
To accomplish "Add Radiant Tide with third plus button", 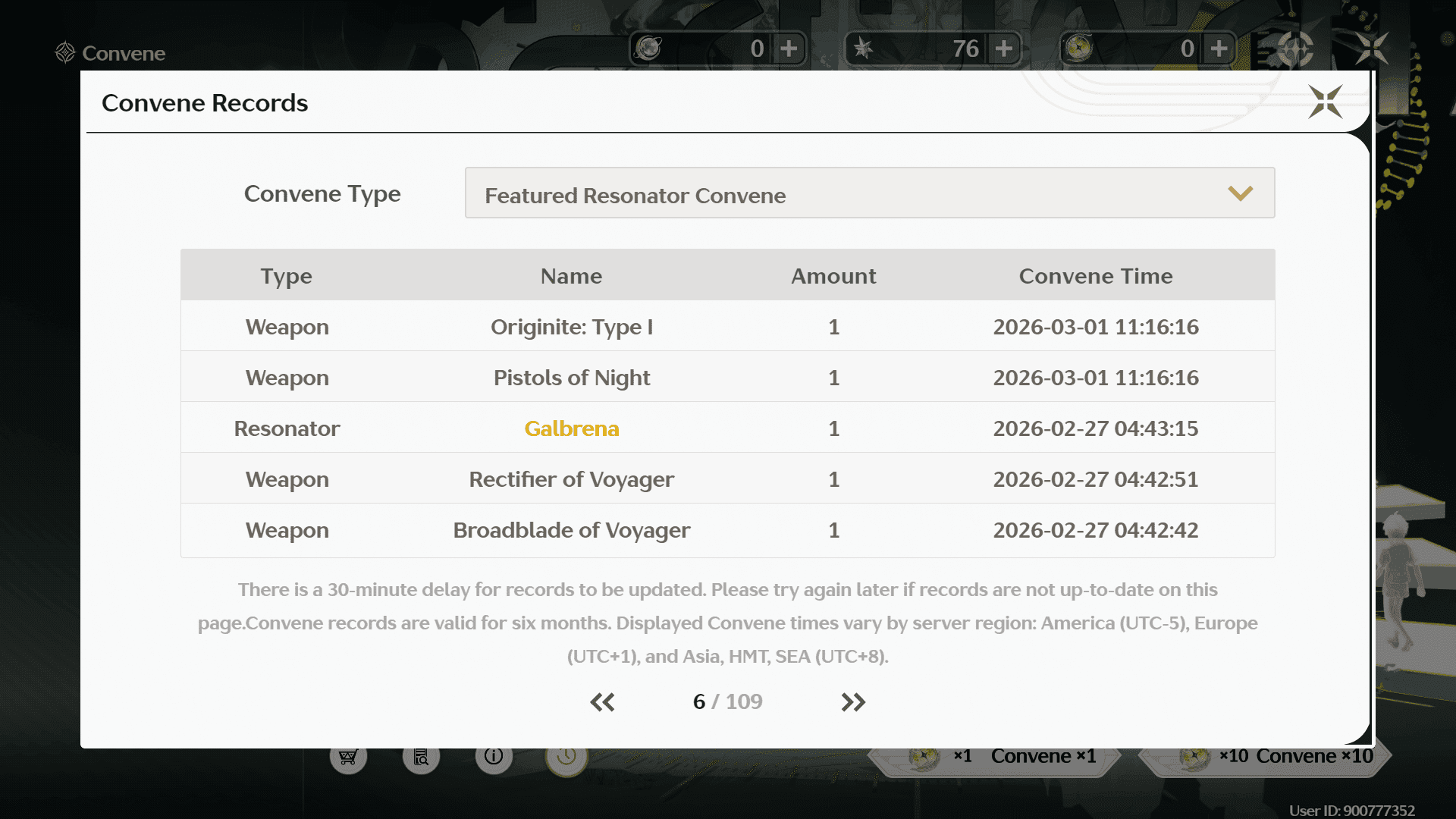I will tap(1219, 49).
